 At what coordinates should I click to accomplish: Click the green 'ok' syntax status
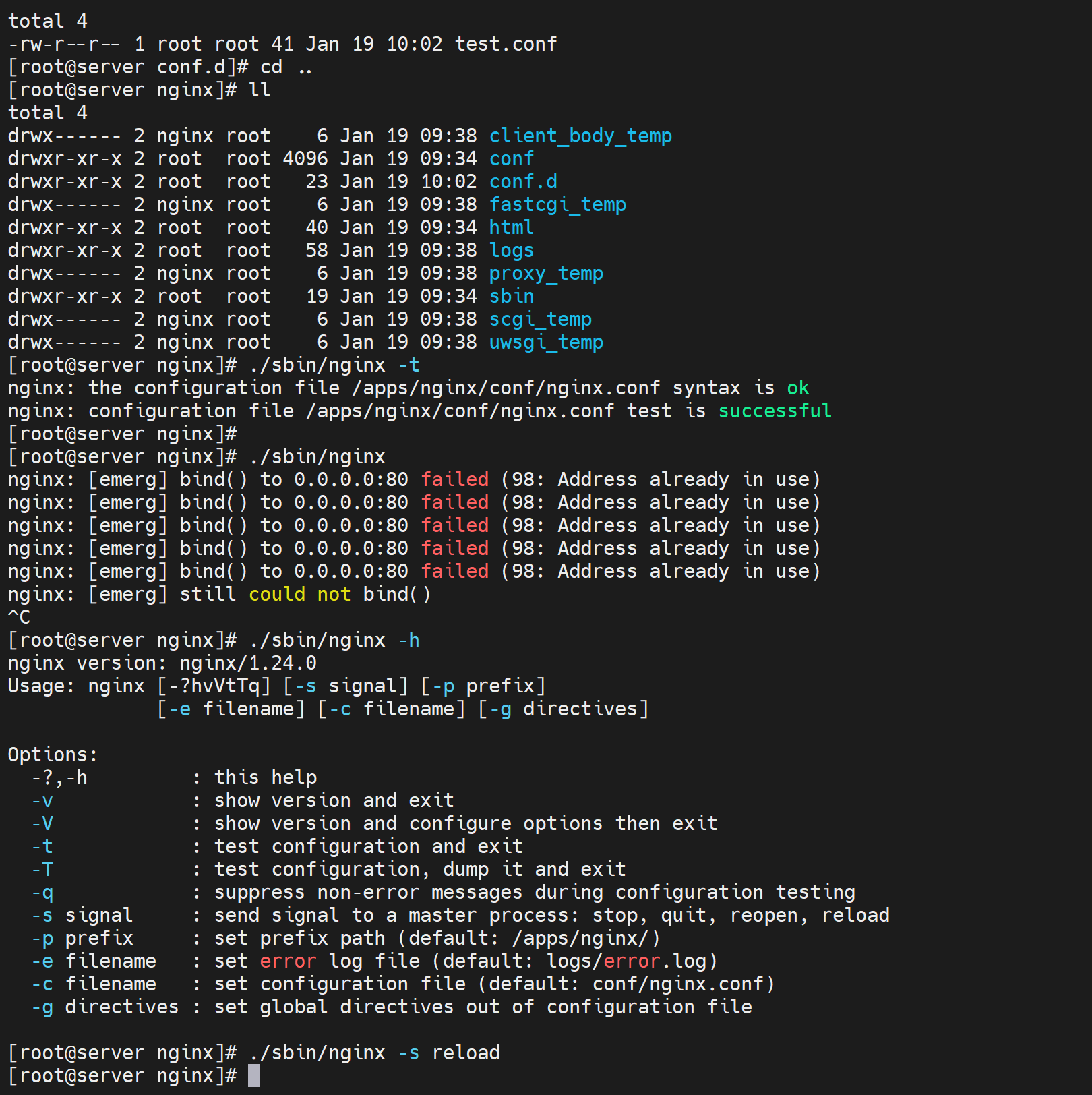pos(797,388)
